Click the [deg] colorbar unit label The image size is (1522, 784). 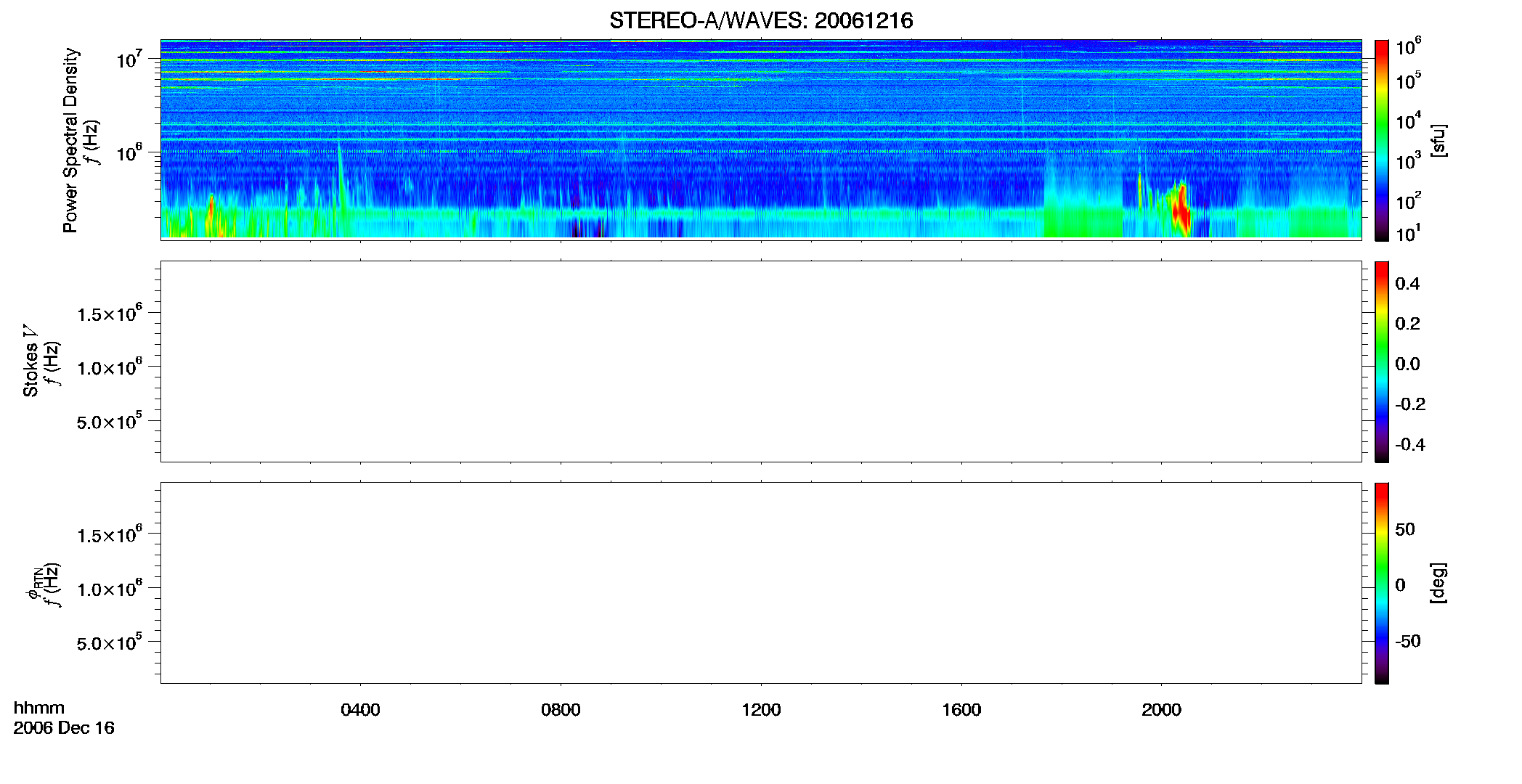(x=1438, y=583)
